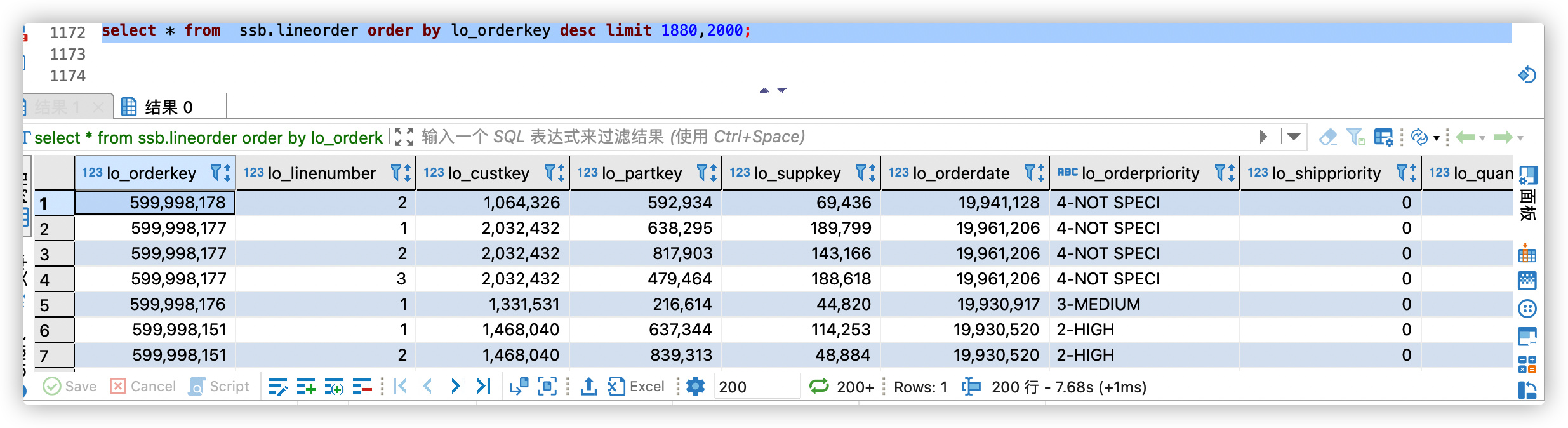The image size is (1568, 428).
Task: Click the SQL filter expression input box
Action: [x=825, y=137]
